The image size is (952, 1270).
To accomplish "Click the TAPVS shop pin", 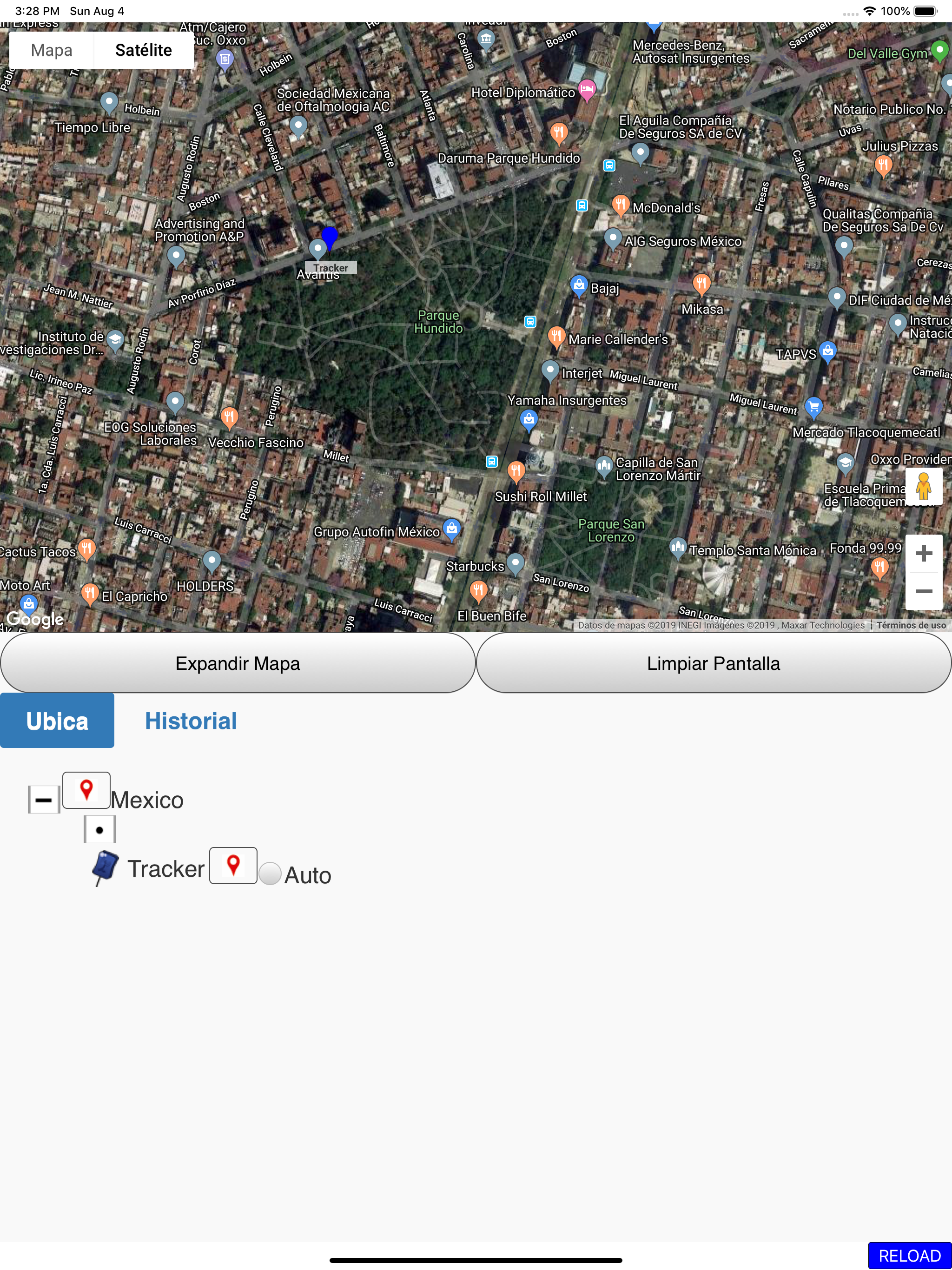I will 827,351.
